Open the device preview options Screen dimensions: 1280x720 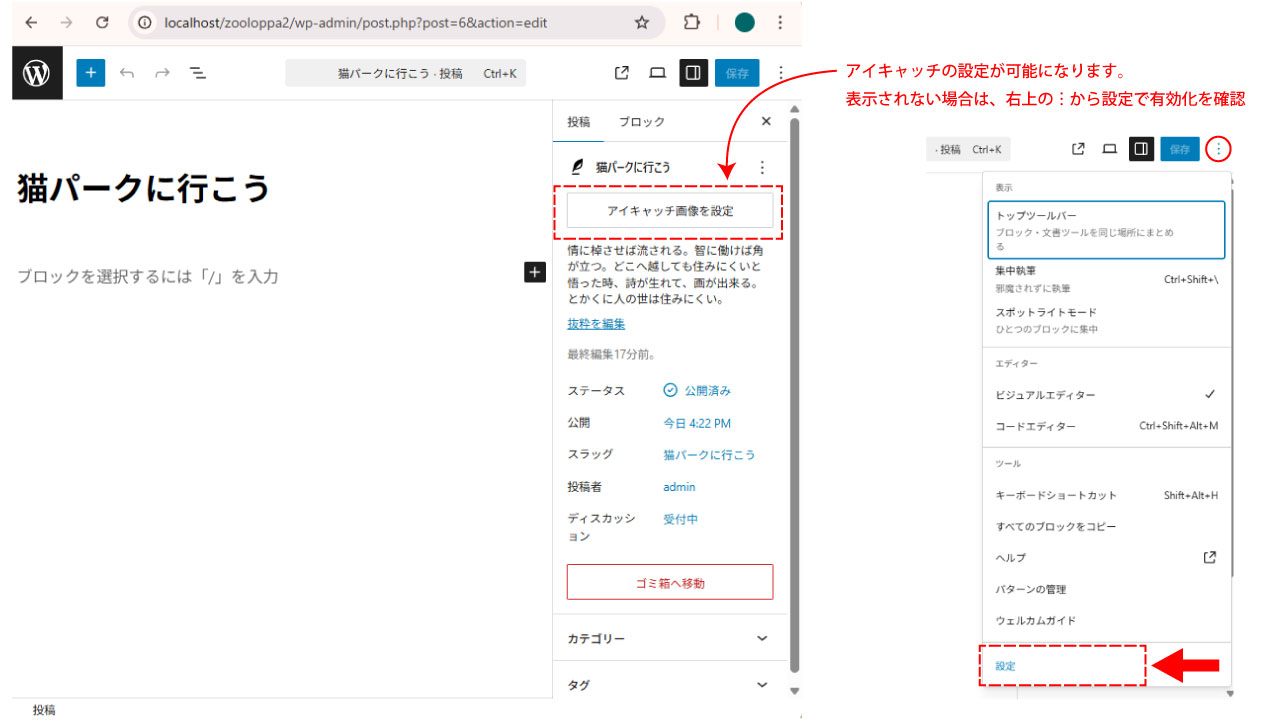pos(657,73)
